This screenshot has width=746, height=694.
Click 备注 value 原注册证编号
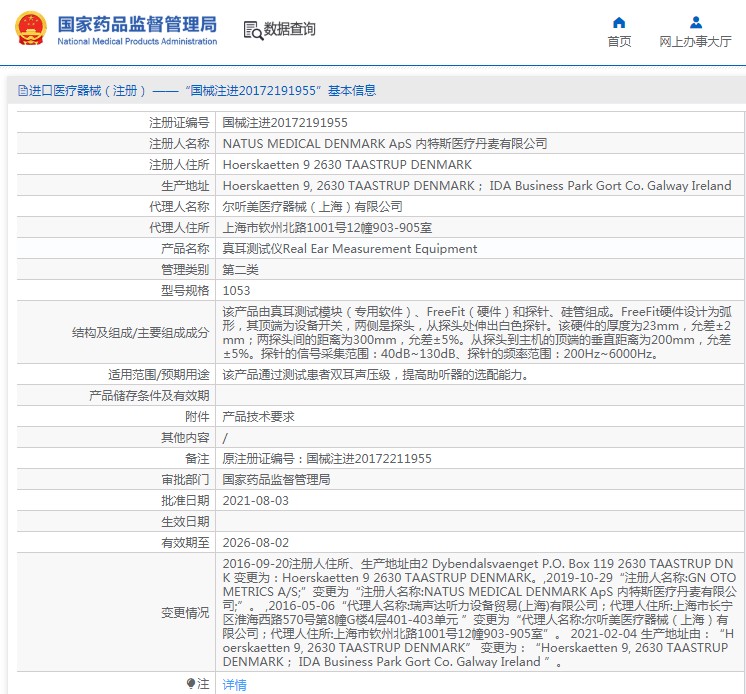pos(327,459)
